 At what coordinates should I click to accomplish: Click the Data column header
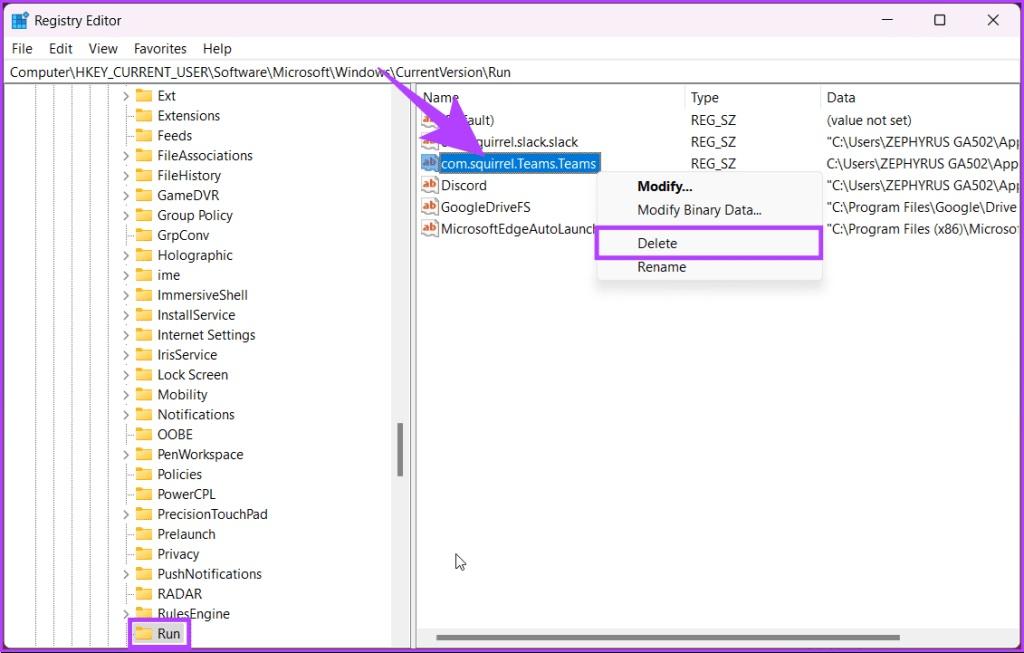(841, 97)
